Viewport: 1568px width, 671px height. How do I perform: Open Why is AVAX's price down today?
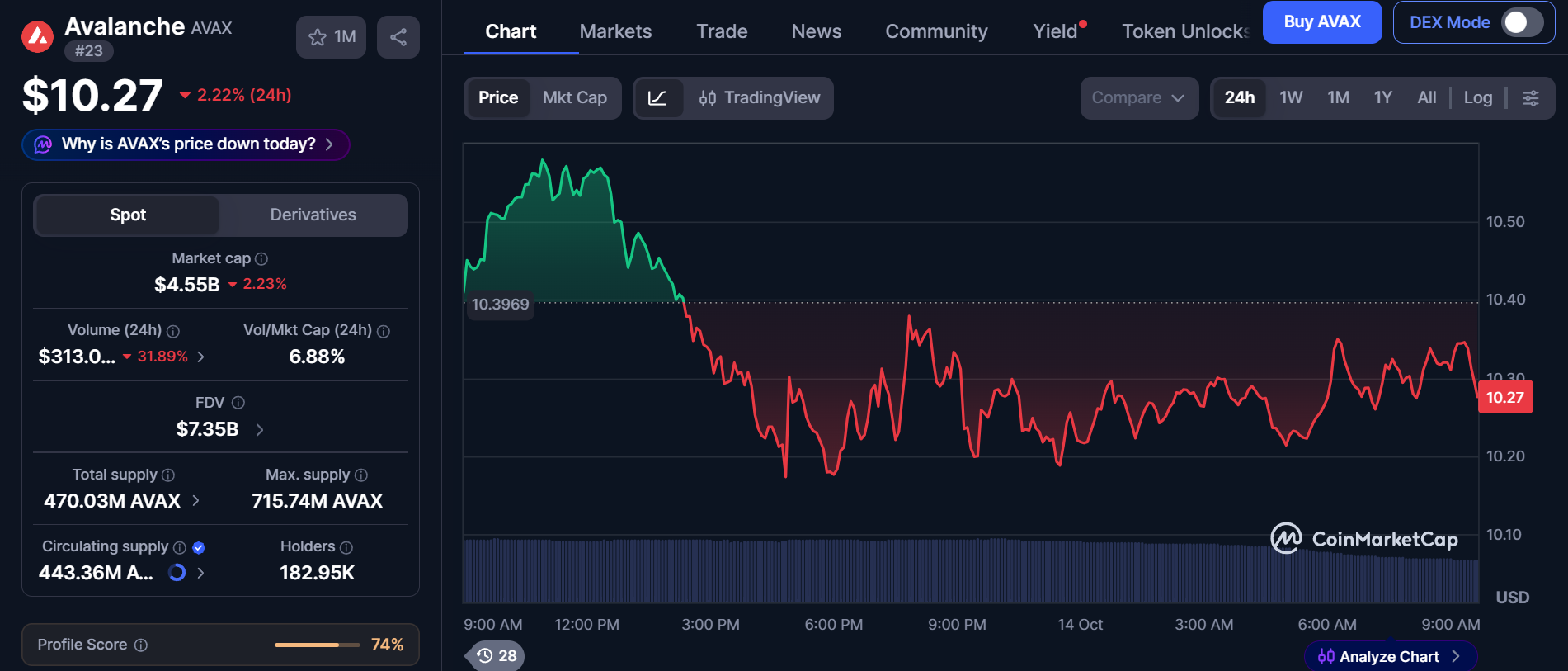pos(186,145)
